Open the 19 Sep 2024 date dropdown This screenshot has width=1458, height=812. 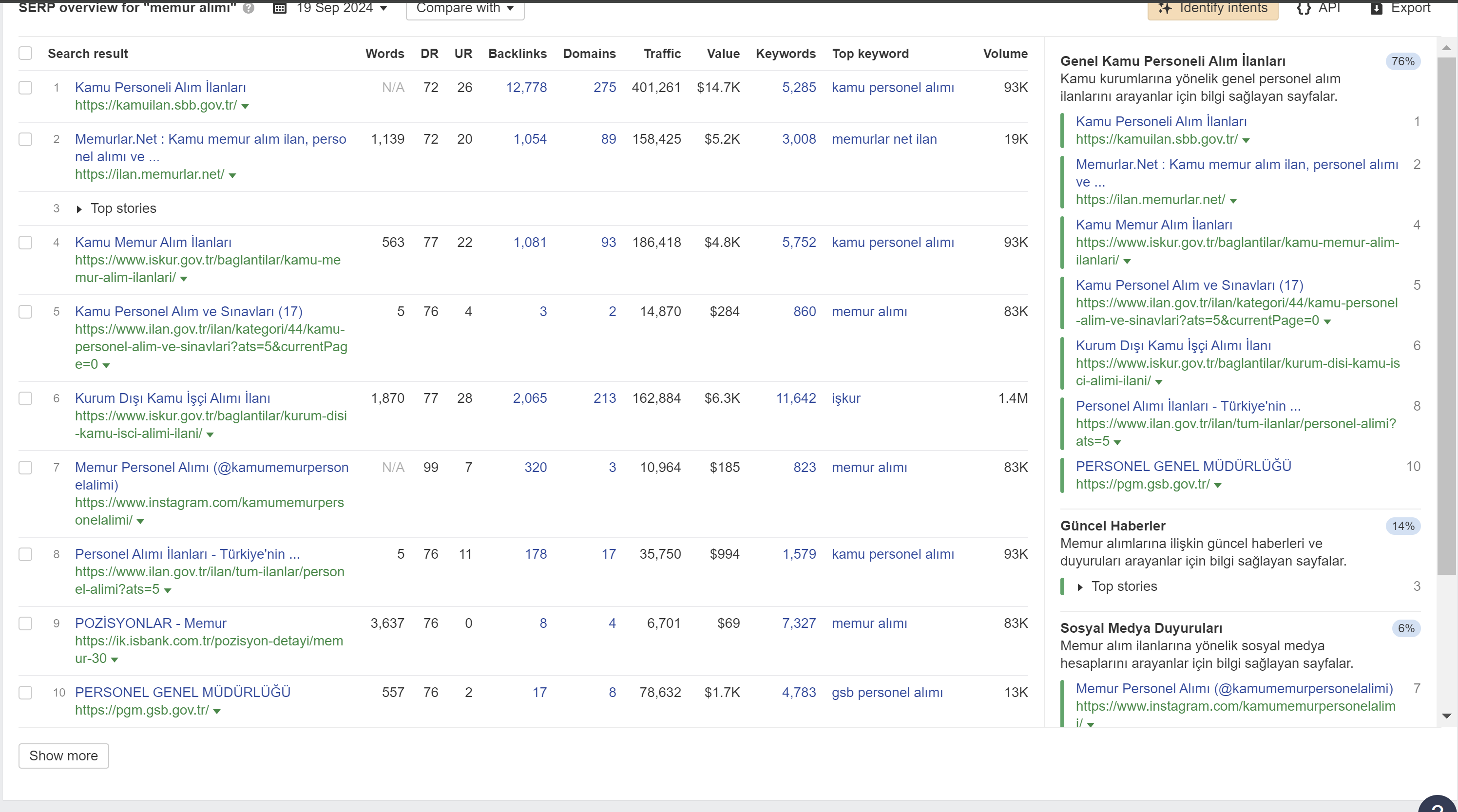342,8
